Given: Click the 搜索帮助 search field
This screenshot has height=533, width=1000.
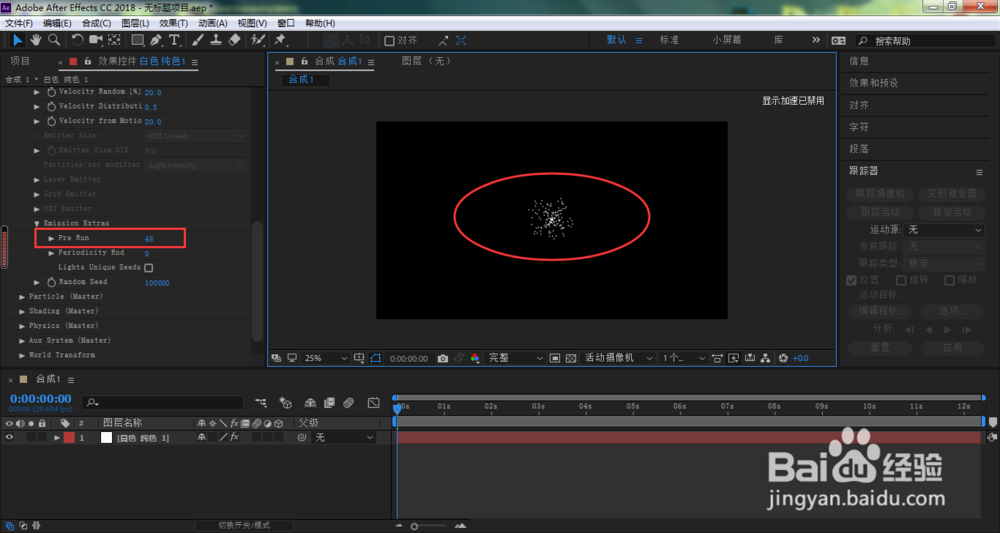Looking at the screenshot, I should point(925,41).
